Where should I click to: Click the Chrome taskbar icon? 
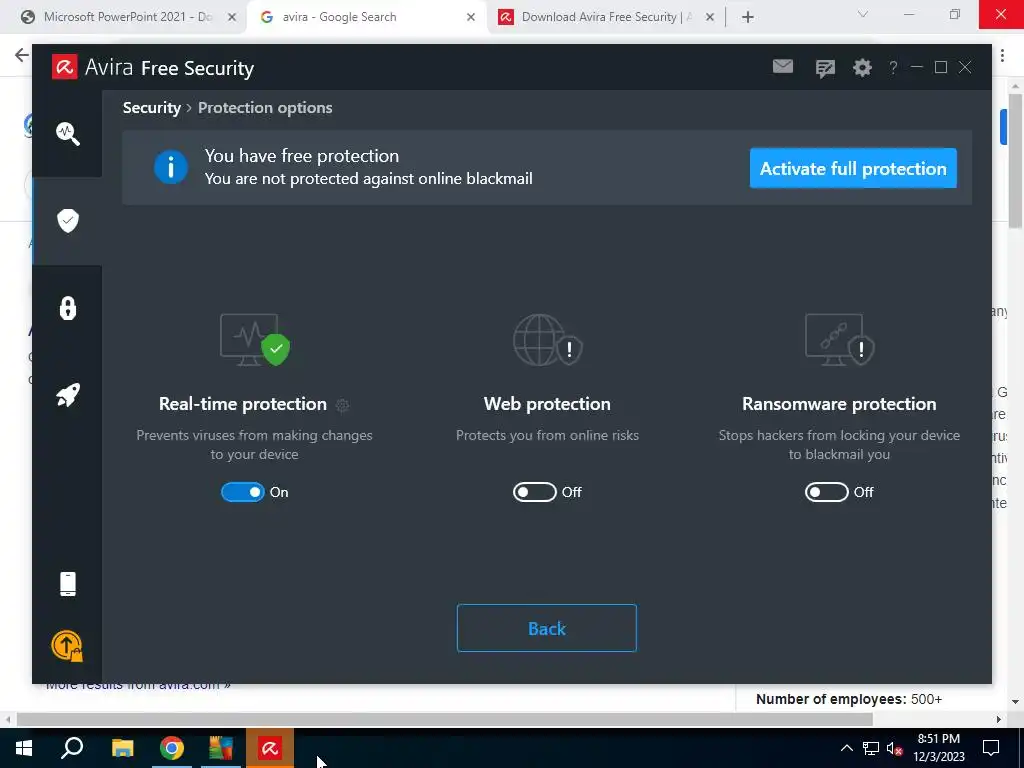[x=171, y=748]
